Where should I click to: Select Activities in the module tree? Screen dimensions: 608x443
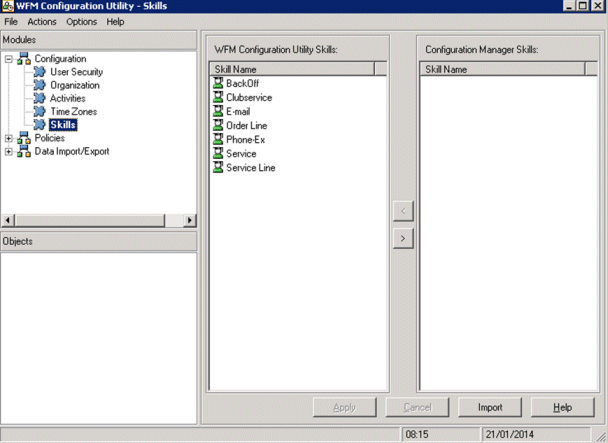tap(67, 99)
